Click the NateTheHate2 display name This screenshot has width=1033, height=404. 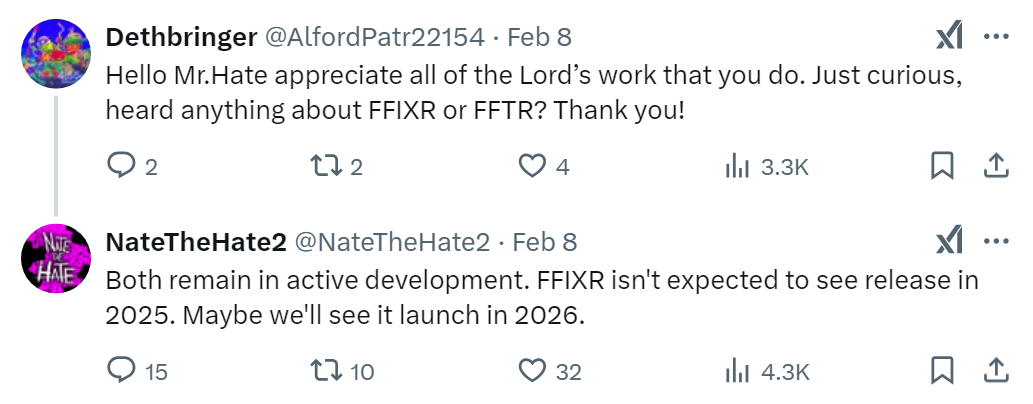pos(196,242)
